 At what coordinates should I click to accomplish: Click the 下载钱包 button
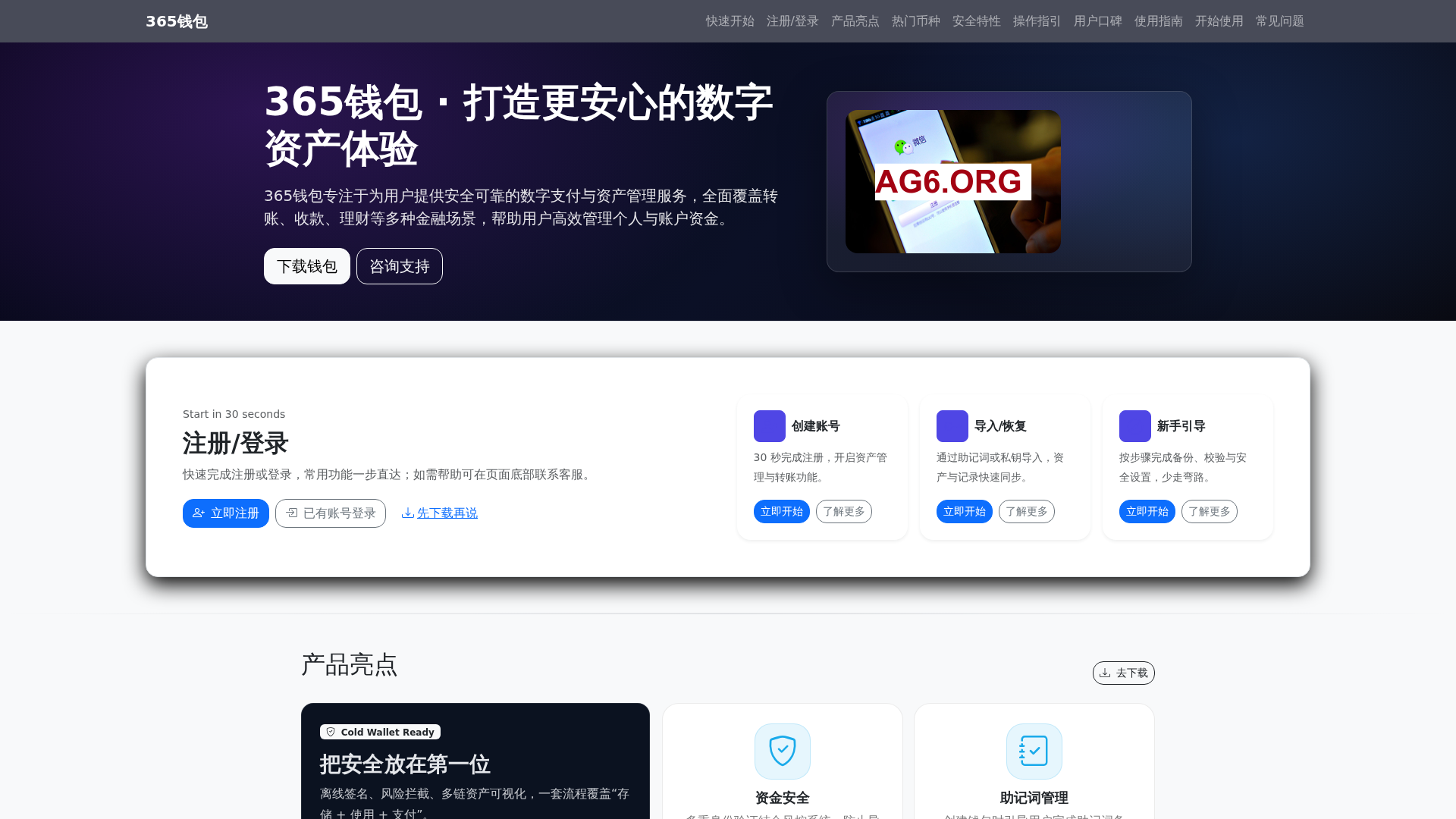(x=307, y=266)
